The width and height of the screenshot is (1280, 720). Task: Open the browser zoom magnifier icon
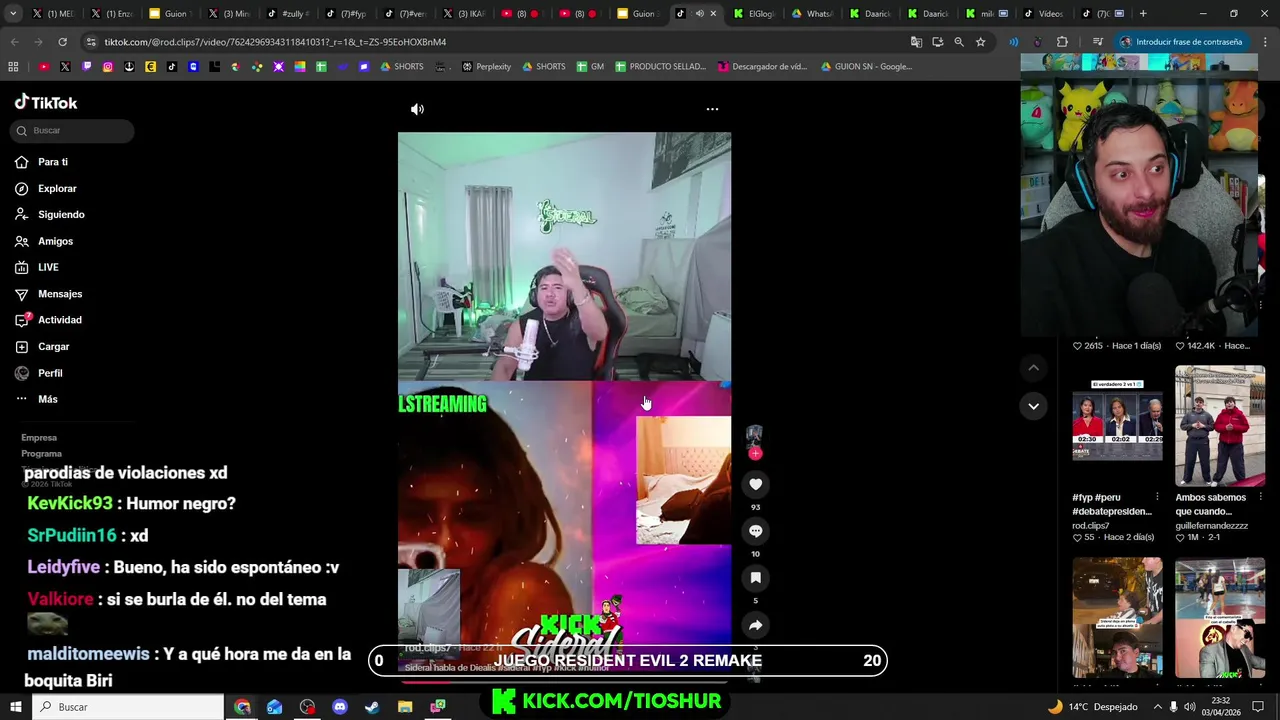959,42
